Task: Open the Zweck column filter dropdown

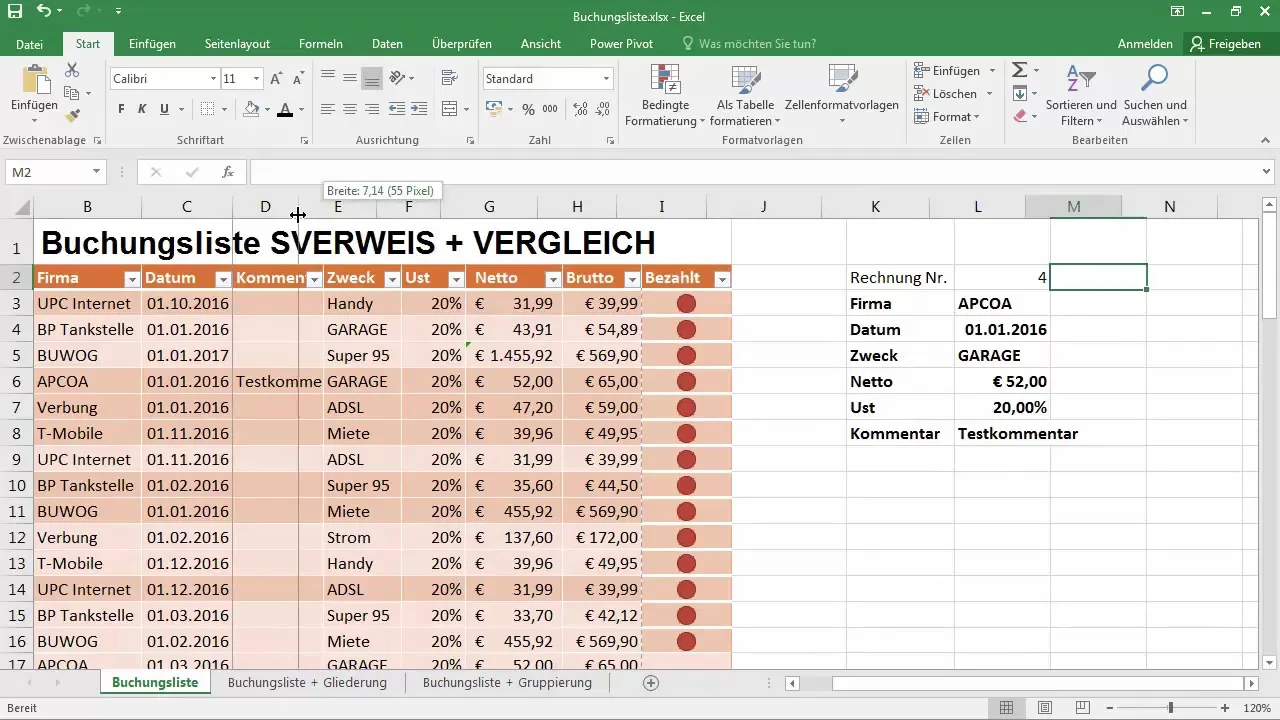Action: [x=392, y=279]
